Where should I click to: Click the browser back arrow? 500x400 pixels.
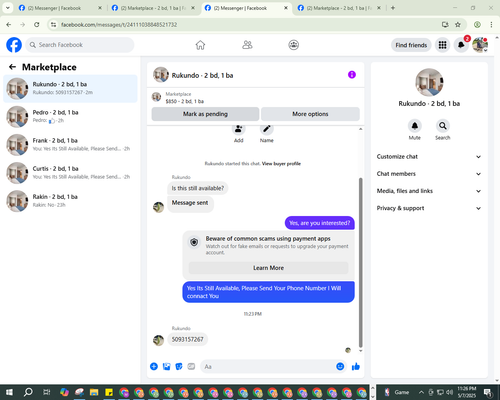tap(9, 25)
